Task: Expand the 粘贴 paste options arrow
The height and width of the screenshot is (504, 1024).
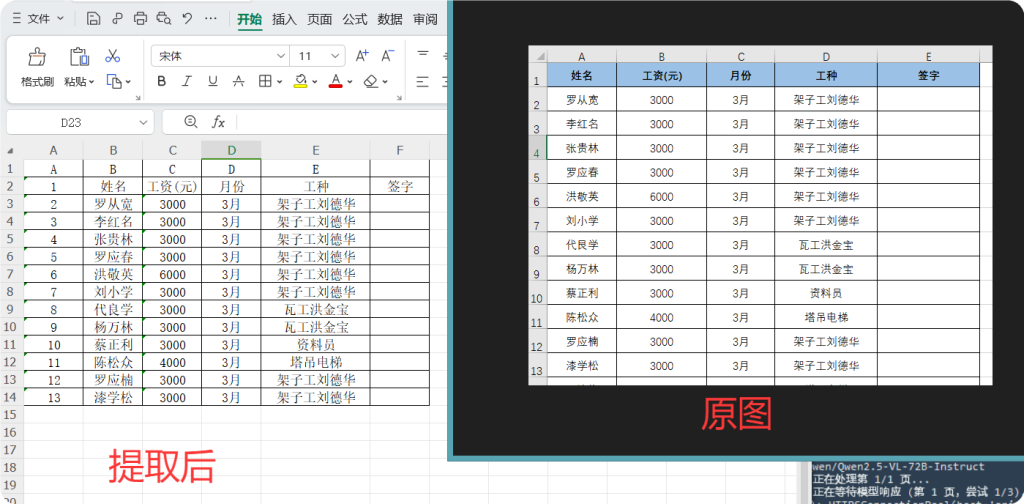Action: click(x=91, y=82)
